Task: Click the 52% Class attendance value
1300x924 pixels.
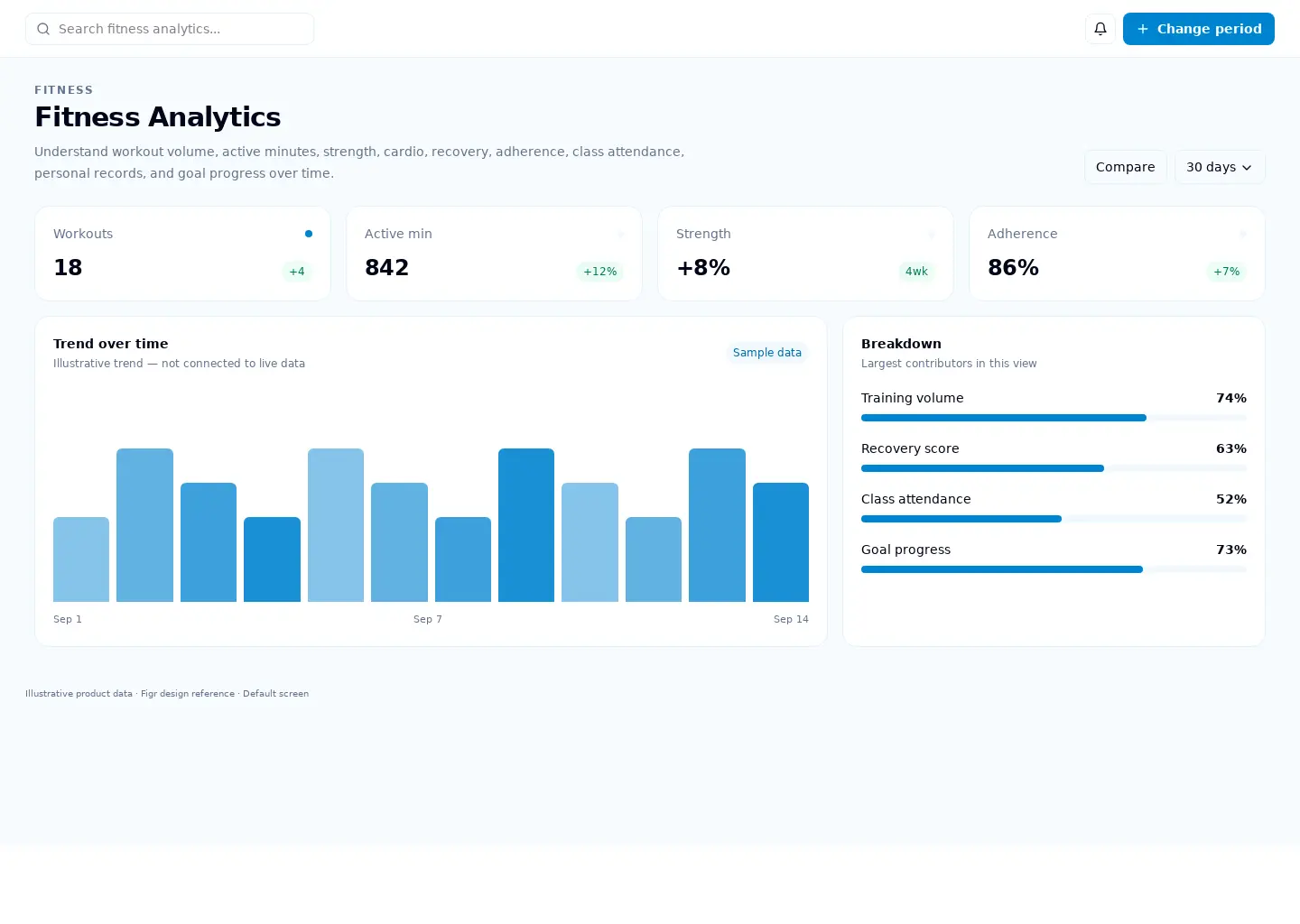Action: pyautogui.click(x=1230, y=499)
